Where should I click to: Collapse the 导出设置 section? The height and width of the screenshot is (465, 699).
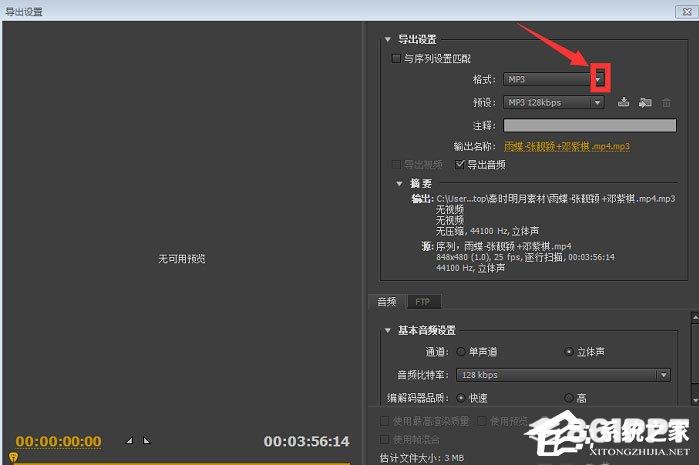[x=388, y=39]
